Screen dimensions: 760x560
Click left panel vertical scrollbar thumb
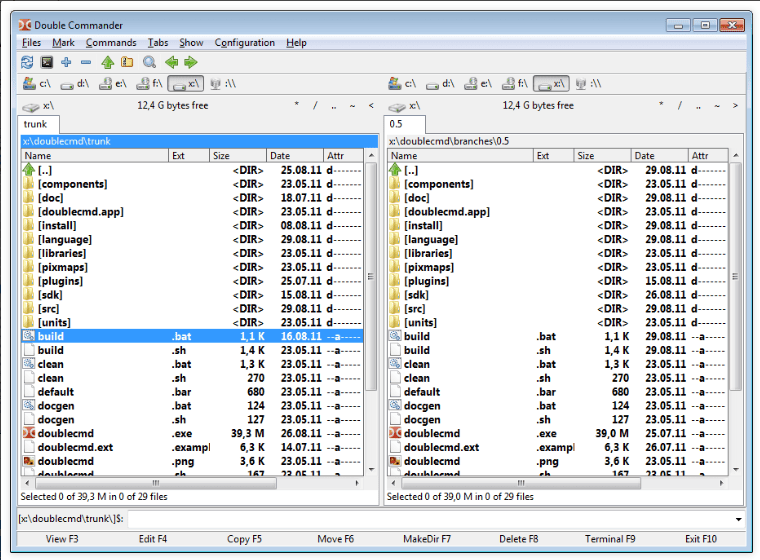371,276
